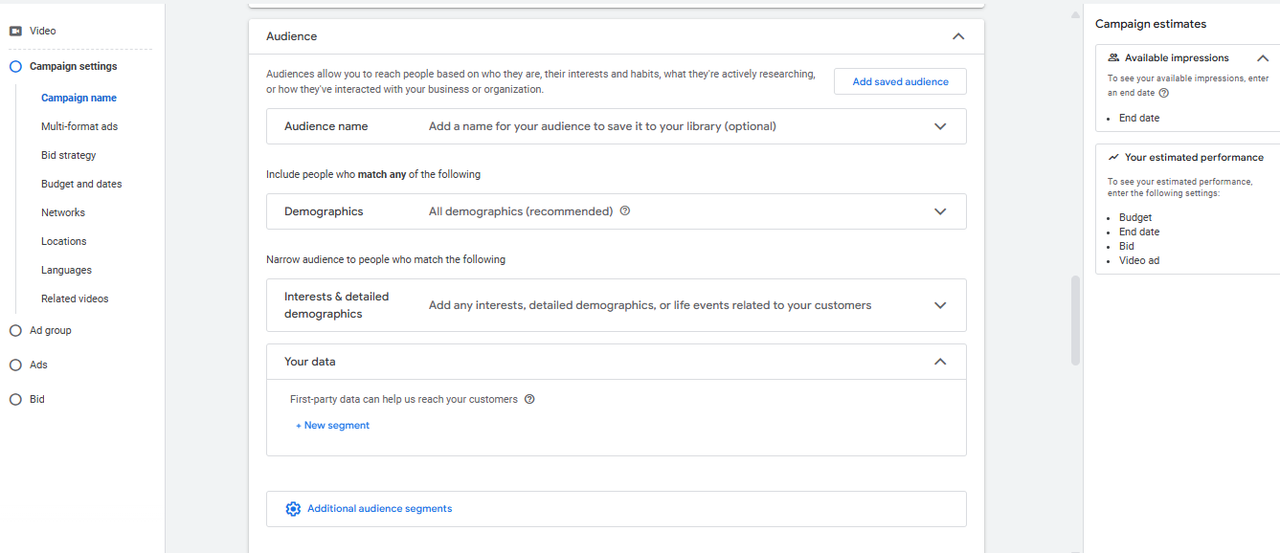Expand the Audience name dropdown
Viewport: 1280px width, 553px height.
coord(940,127)
